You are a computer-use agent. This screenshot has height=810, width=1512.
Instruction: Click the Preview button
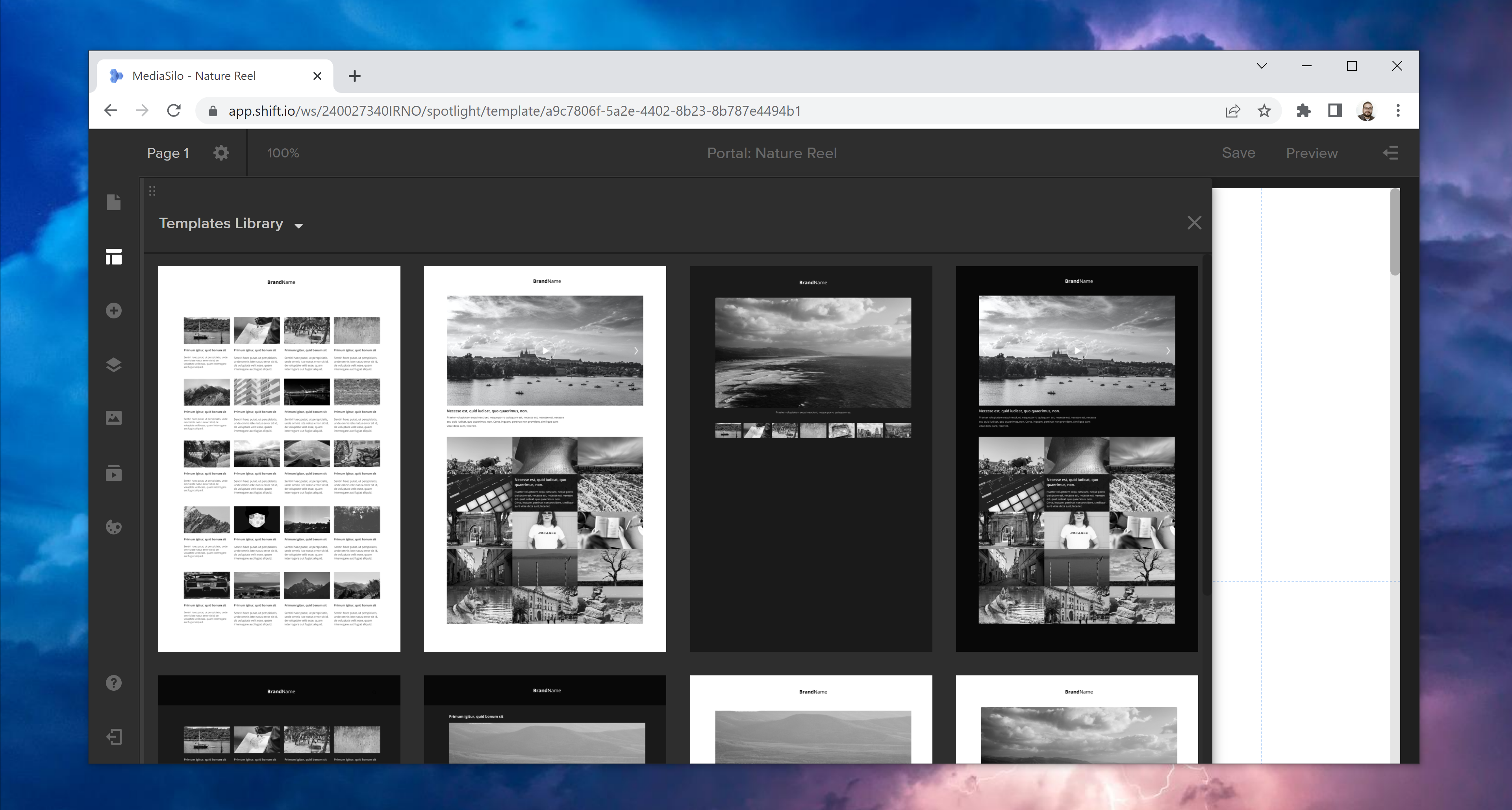click(x=1312, y=153)
